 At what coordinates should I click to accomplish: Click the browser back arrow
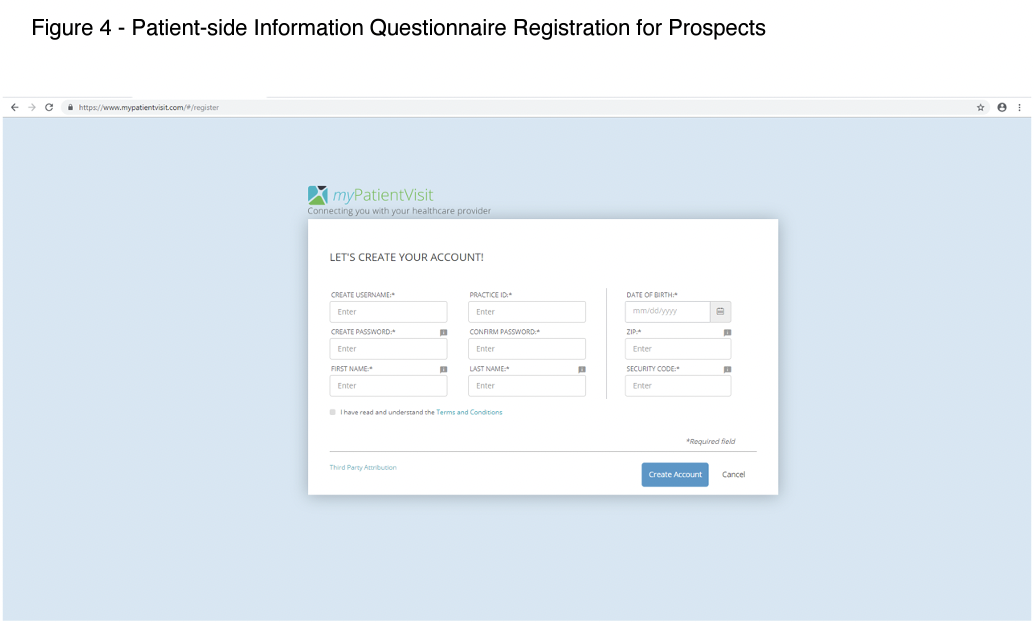point(15,108)
